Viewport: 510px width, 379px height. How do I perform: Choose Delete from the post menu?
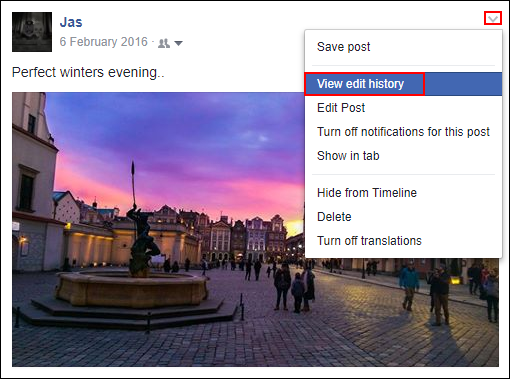(x=403, y=217)
